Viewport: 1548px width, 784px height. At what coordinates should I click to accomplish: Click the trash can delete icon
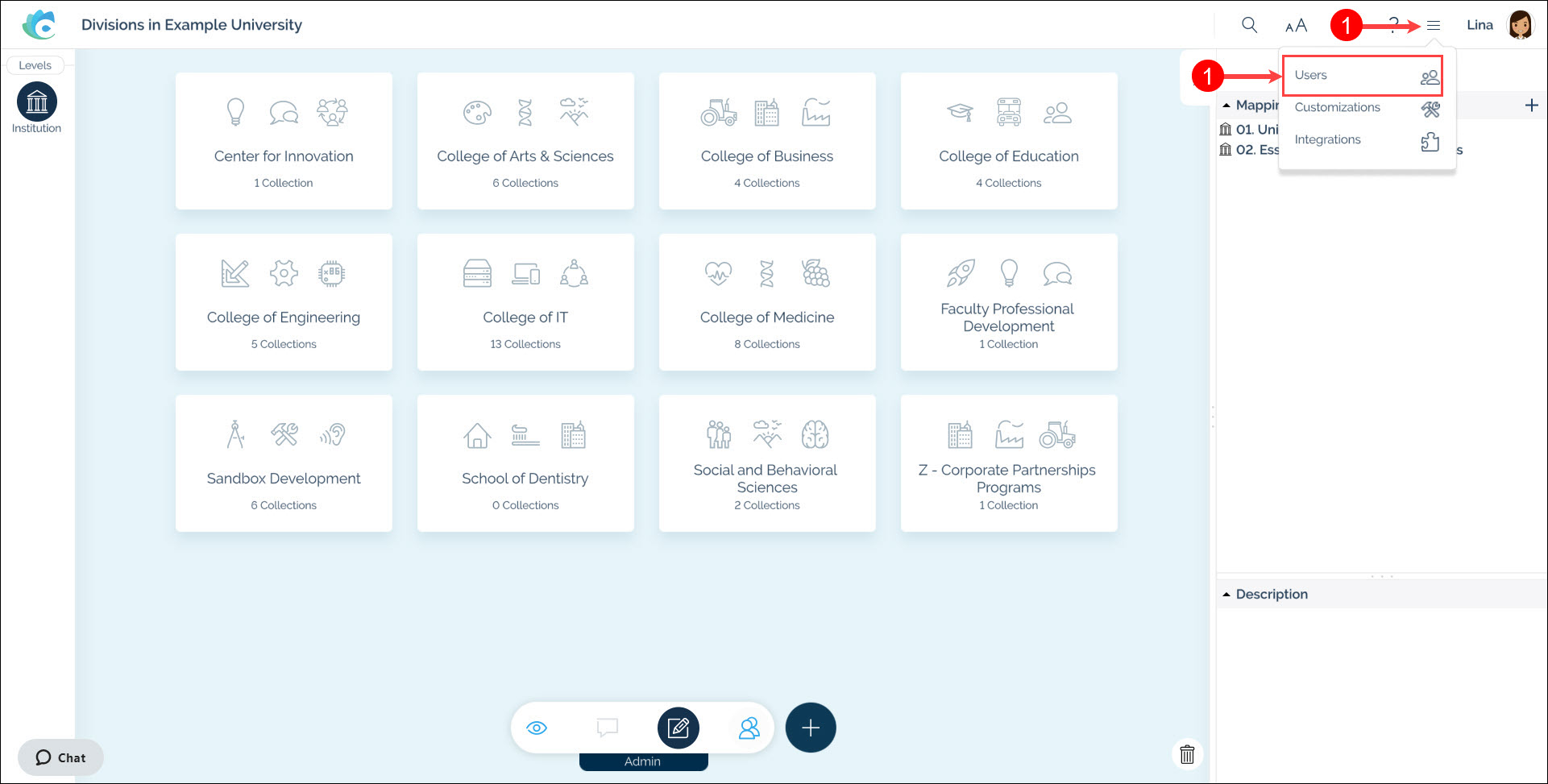1187,754
